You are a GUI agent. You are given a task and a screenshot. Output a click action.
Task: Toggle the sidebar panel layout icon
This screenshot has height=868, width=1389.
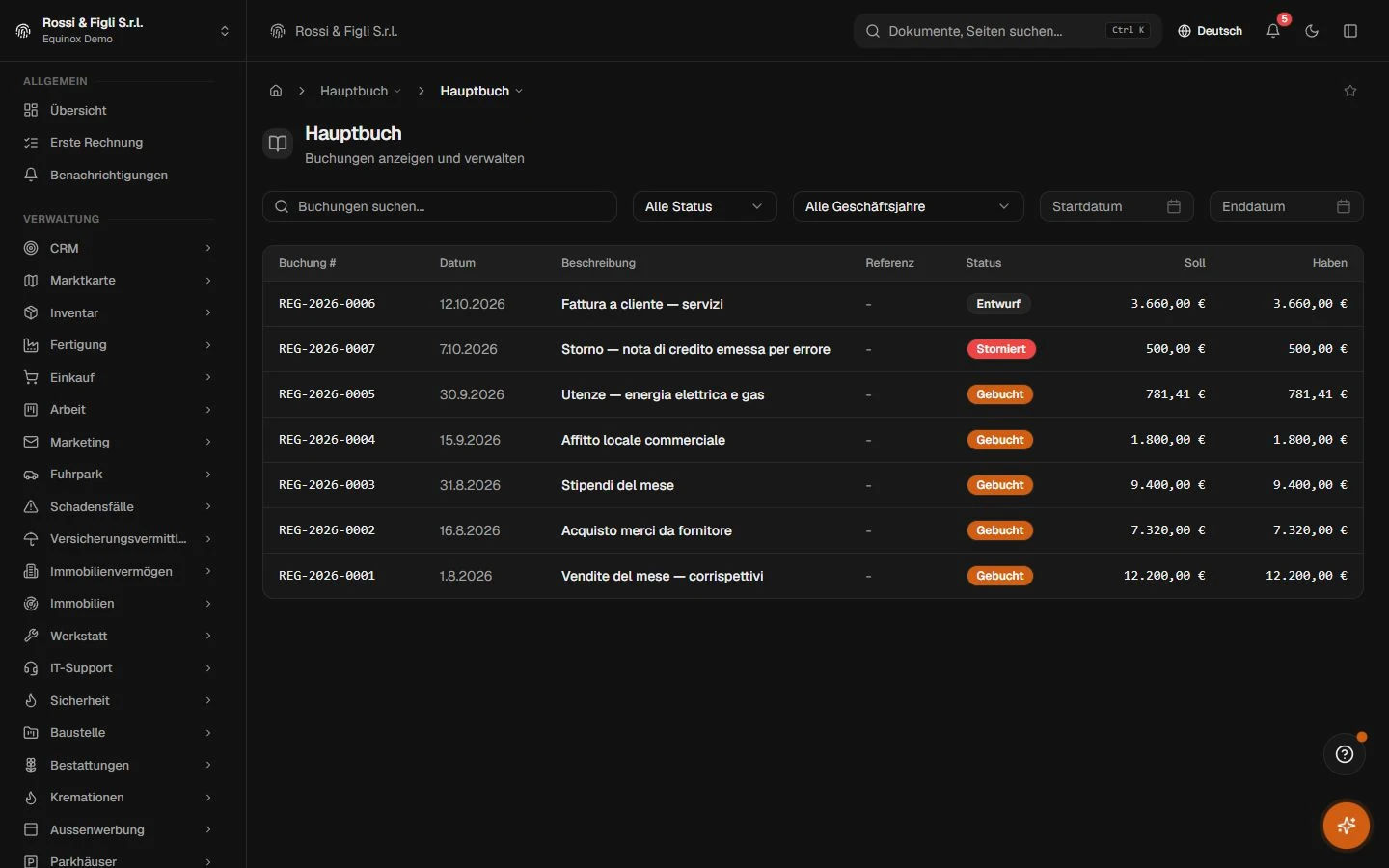click(1350, 31)
